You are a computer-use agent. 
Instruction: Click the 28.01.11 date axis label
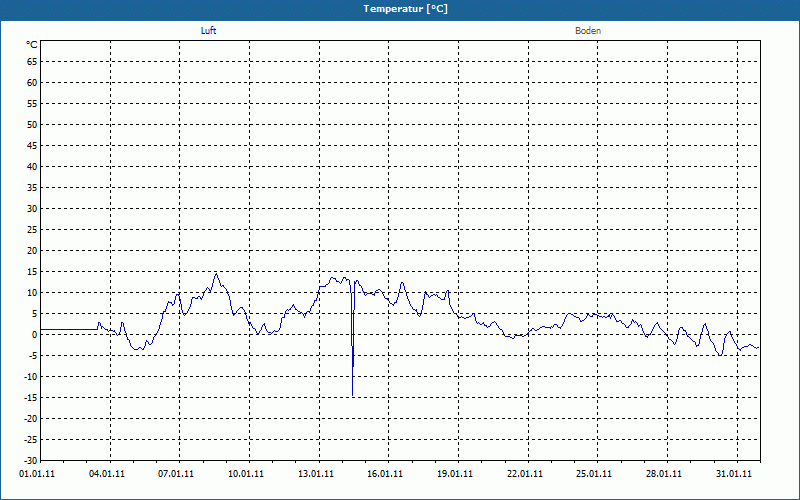664,473
